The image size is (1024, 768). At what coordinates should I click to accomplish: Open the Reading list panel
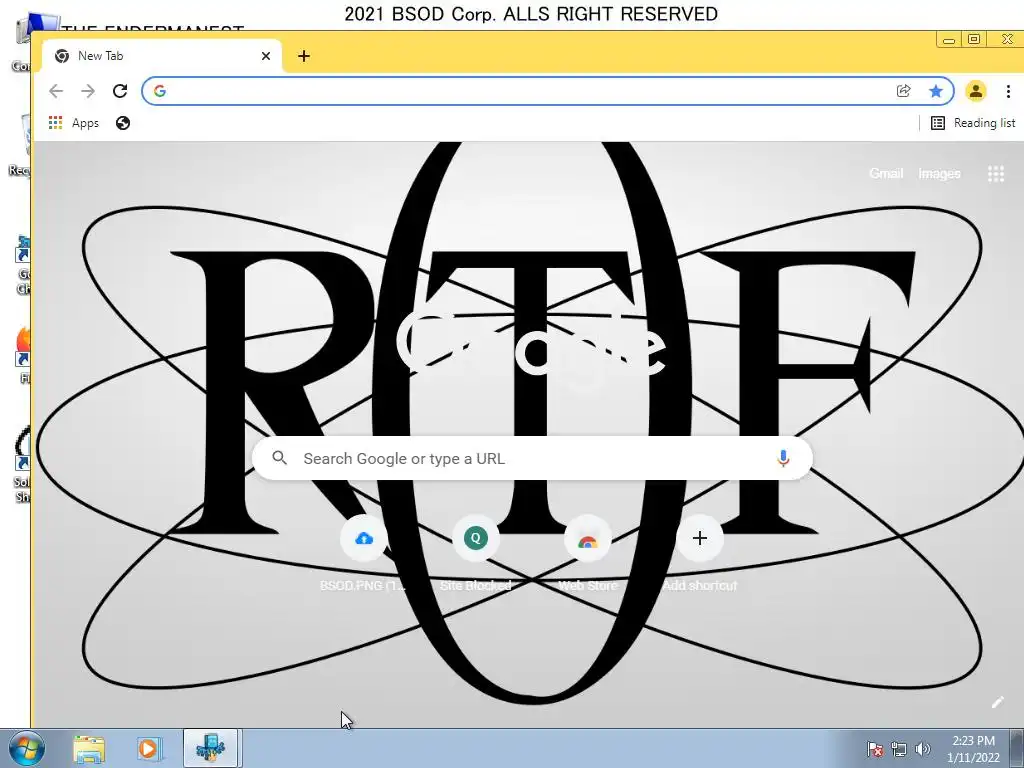point(973,123)
